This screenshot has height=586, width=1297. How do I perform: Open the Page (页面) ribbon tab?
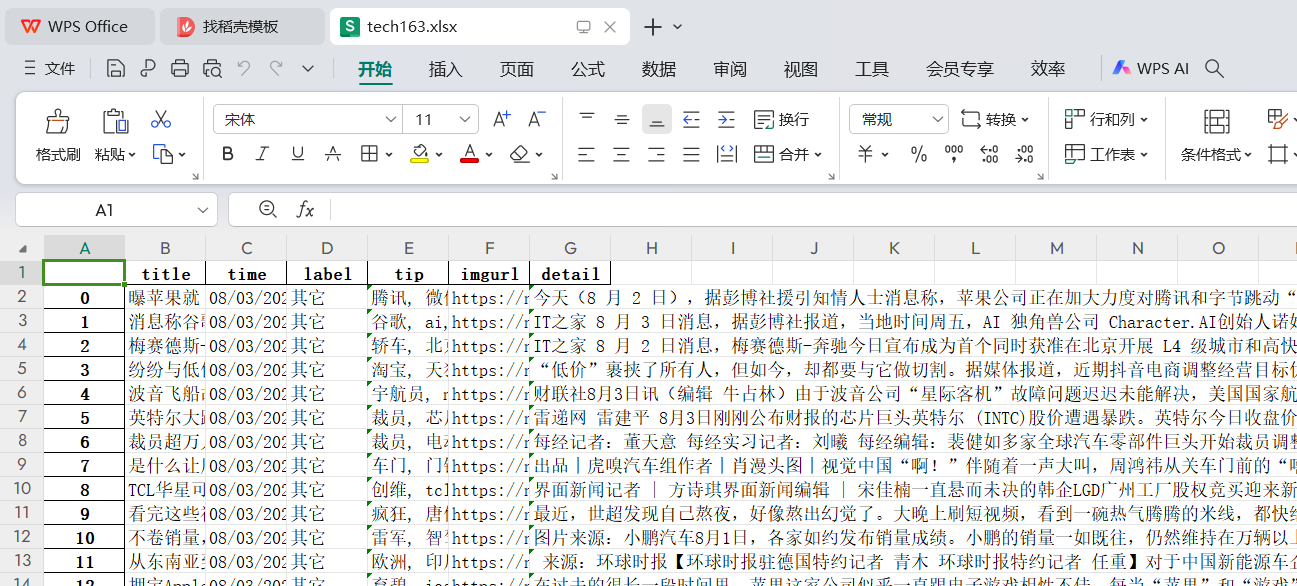517,69
